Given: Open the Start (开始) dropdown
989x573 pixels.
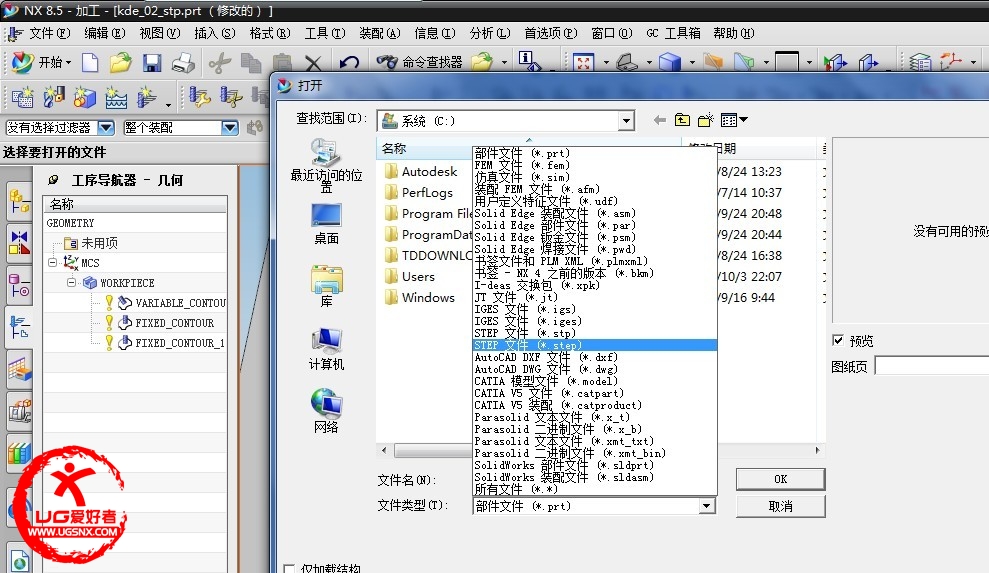Looking at the screenshot, I should tap(42, 62).
